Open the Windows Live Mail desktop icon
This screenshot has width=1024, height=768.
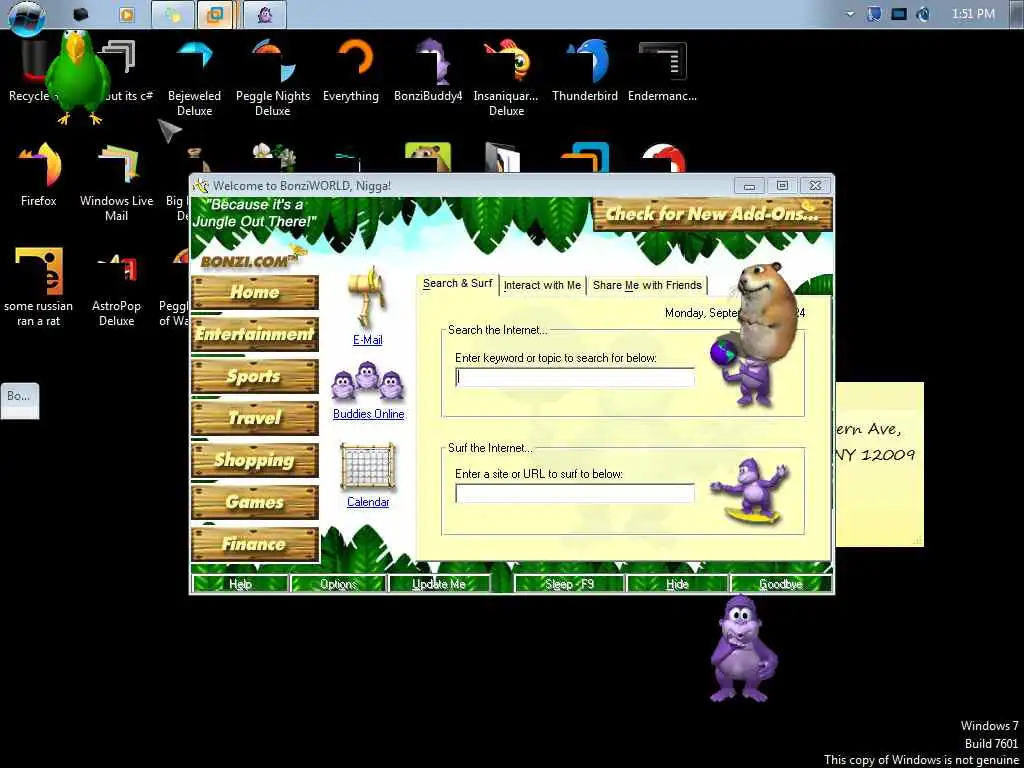click(x=116, y=183)
